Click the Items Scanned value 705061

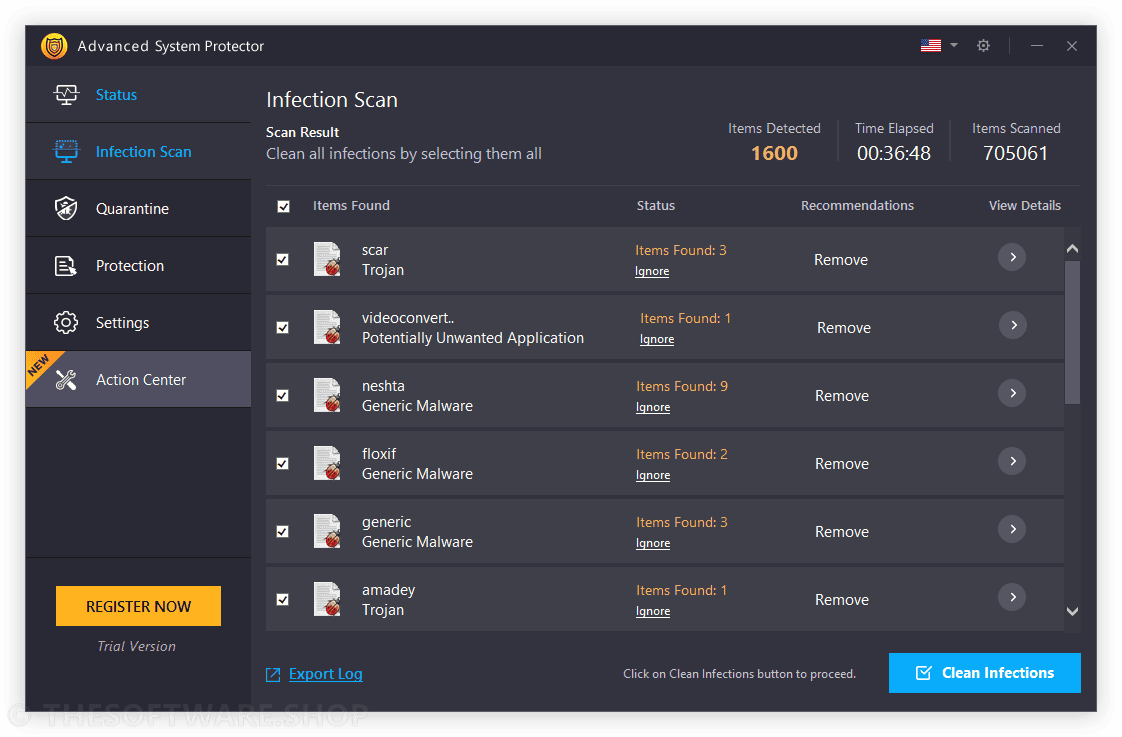pyautogui.click(x=1015, y=153)
